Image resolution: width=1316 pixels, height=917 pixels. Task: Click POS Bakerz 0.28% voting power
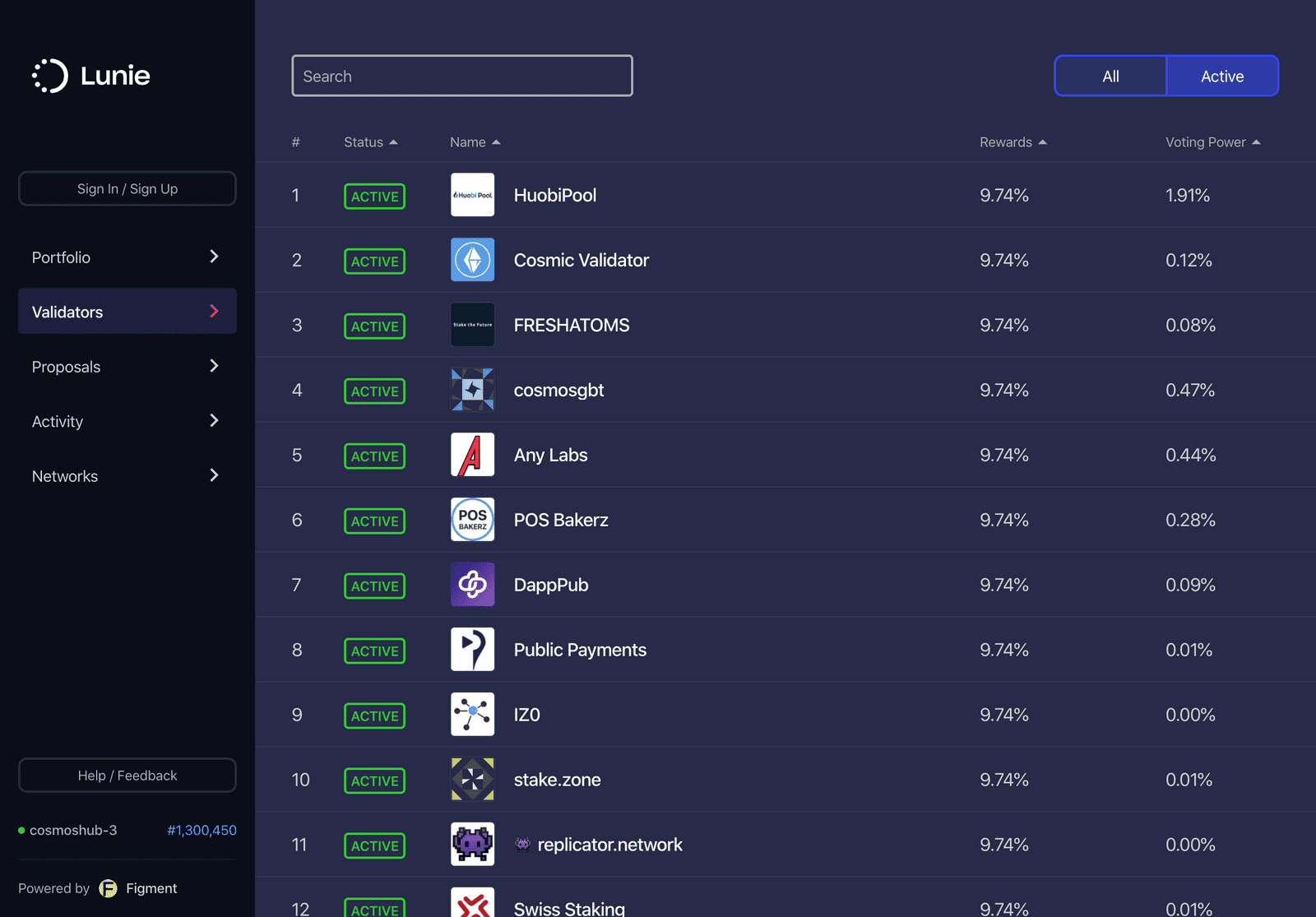[x=1190, y=521]
